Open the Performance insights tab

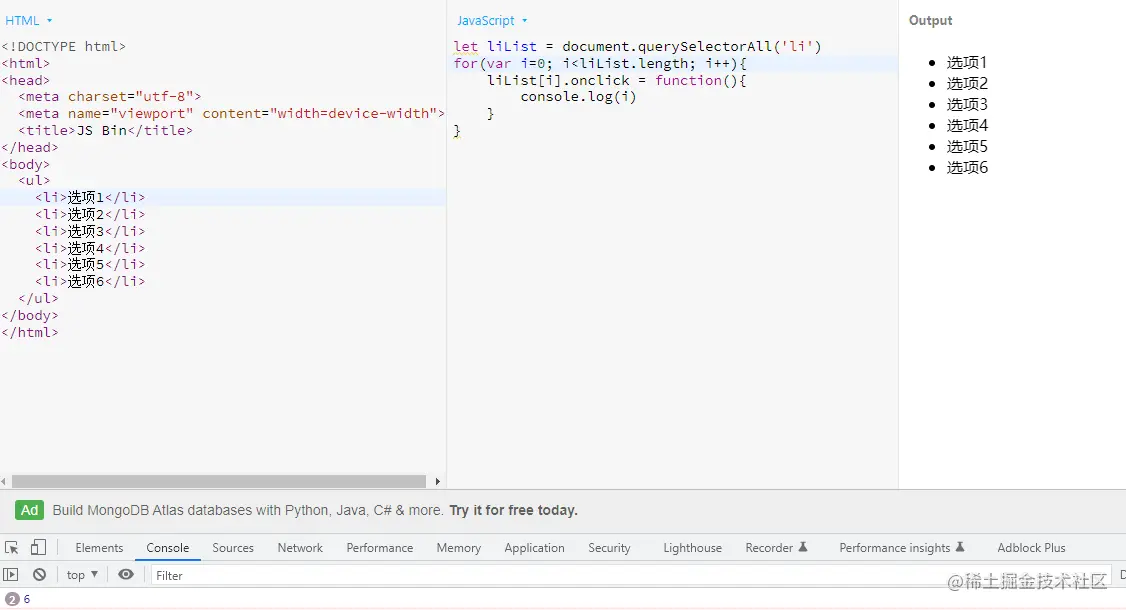[x=902, y=547]
